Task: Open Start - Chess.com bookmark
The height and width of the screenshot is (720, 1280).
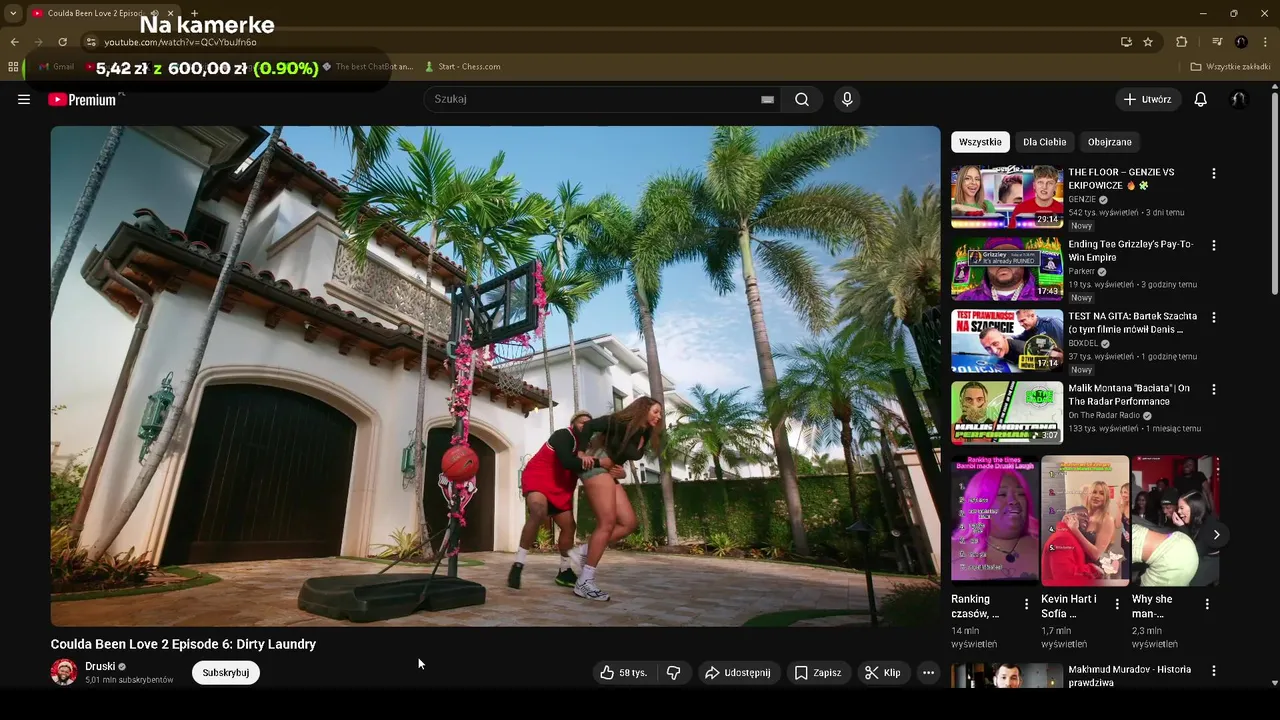Action: (x=463, y=67)
